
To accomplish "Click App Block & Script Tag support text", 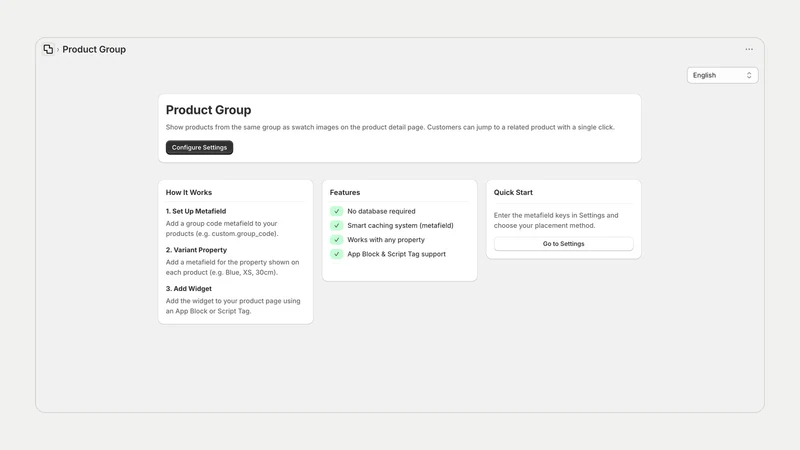I will (x=396, y=254).
